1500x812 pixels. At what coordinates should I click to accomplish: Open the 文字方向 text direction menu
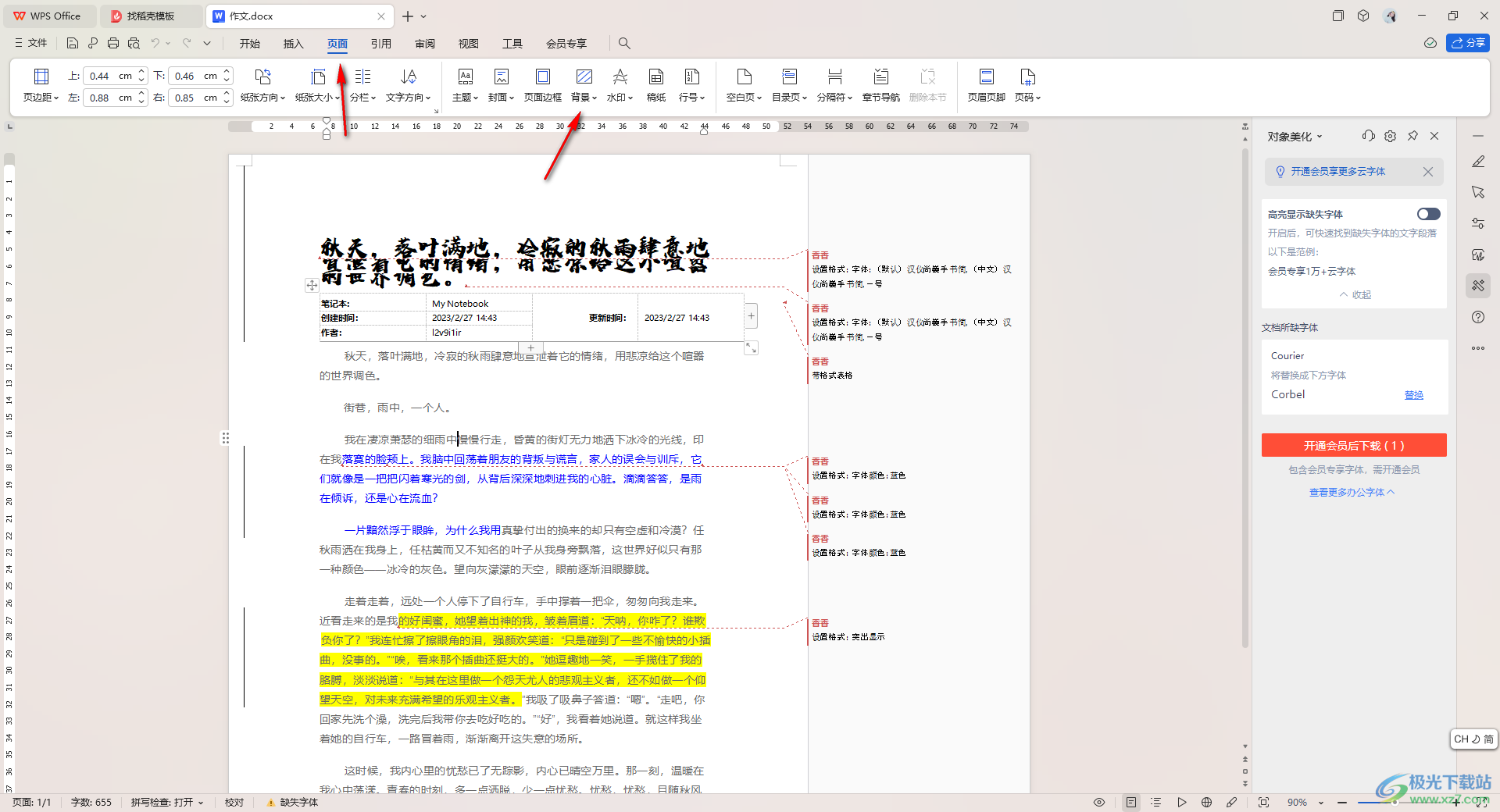coord(408,98)
